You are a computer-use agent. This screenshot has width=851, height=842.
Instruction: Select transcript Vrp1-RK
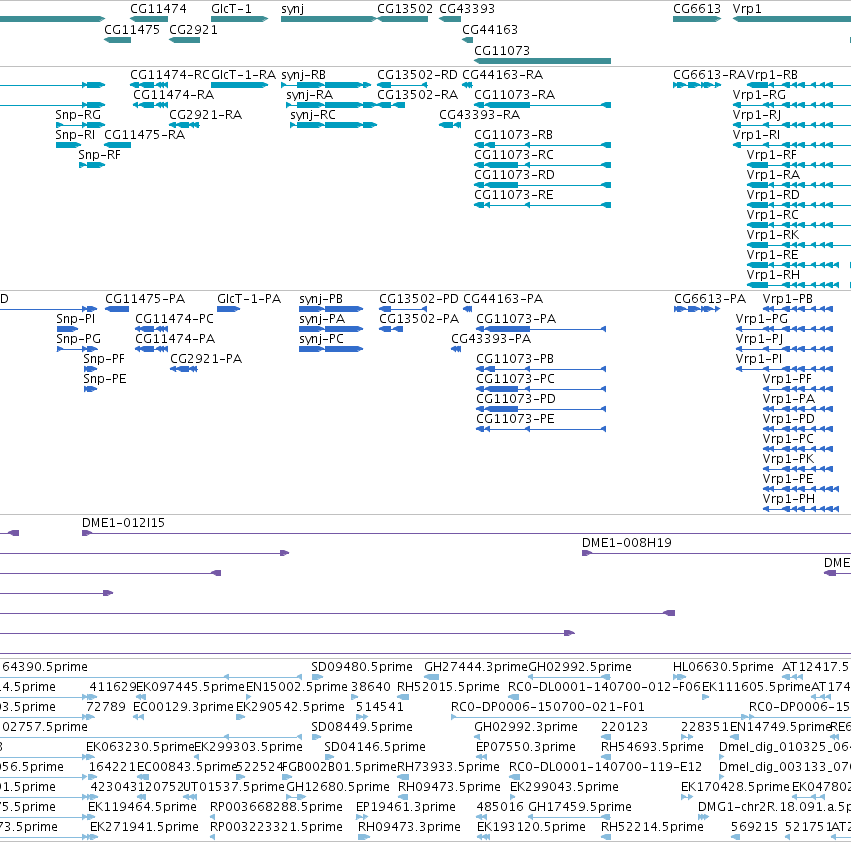[x=799, y=245]
